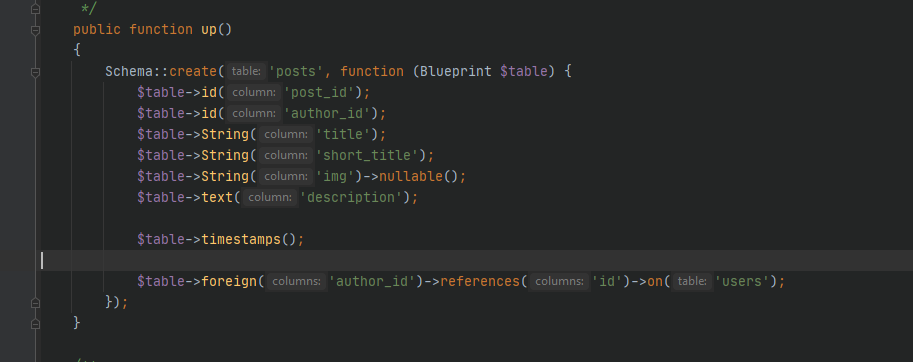Viewport: 913px width, 362px height.
Task: Click the 'table:' hint before 'posts'
Action: [x=247, y=72]
